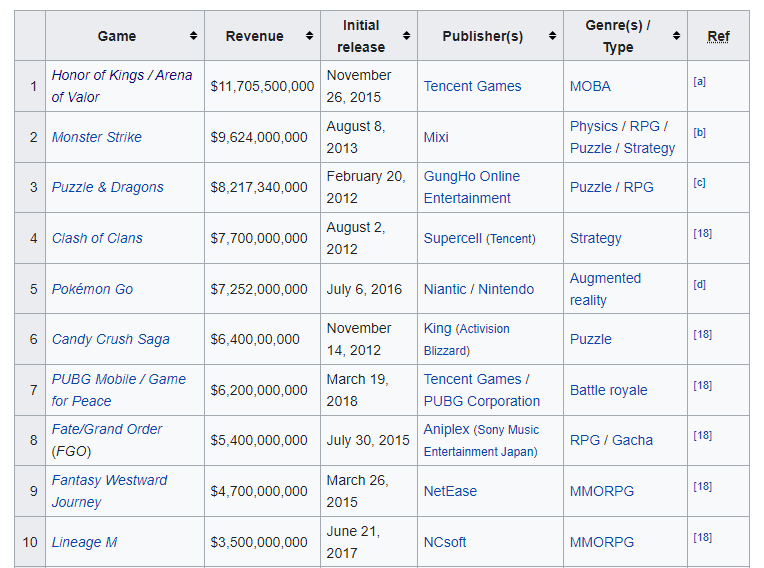Open Honor of Kings / Arena of Valor link
The image size is (764, 568).
(x=122, y=86)
